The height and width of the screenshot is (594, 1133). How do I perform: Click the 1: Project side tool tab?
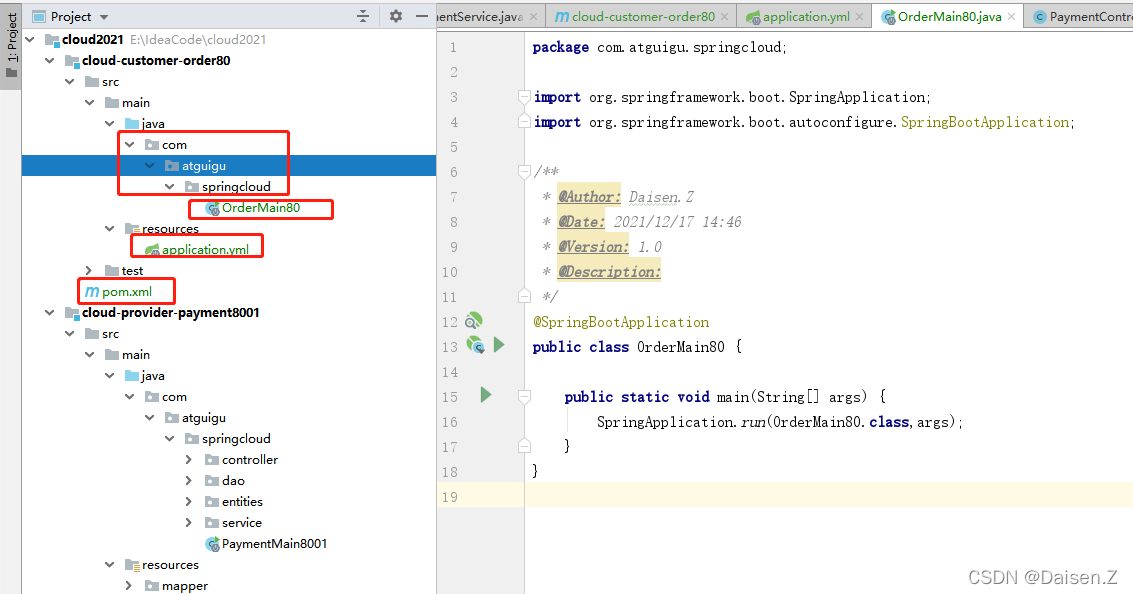point(11,47)
